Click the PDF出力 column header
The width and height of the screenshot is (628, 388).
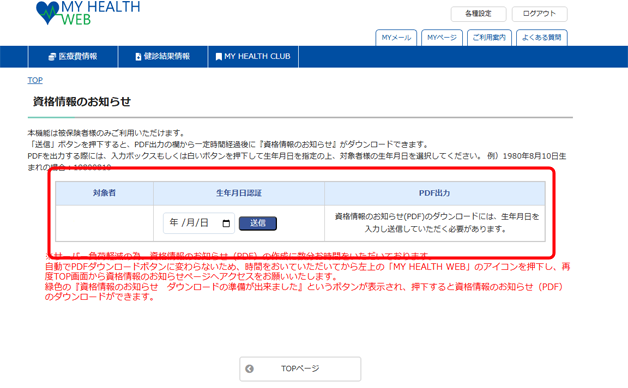point(435,193)
